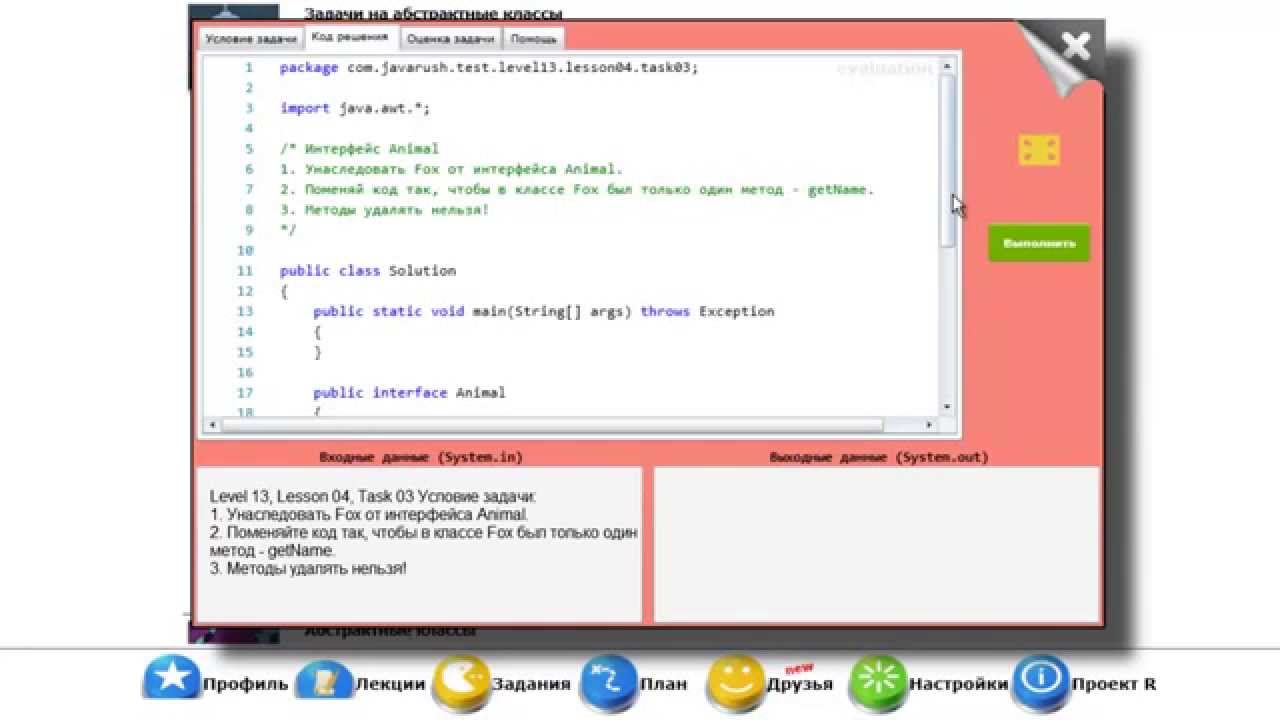Open the Оценка задачи tab
Screen dimensions: 1280x720
point(451,39)
